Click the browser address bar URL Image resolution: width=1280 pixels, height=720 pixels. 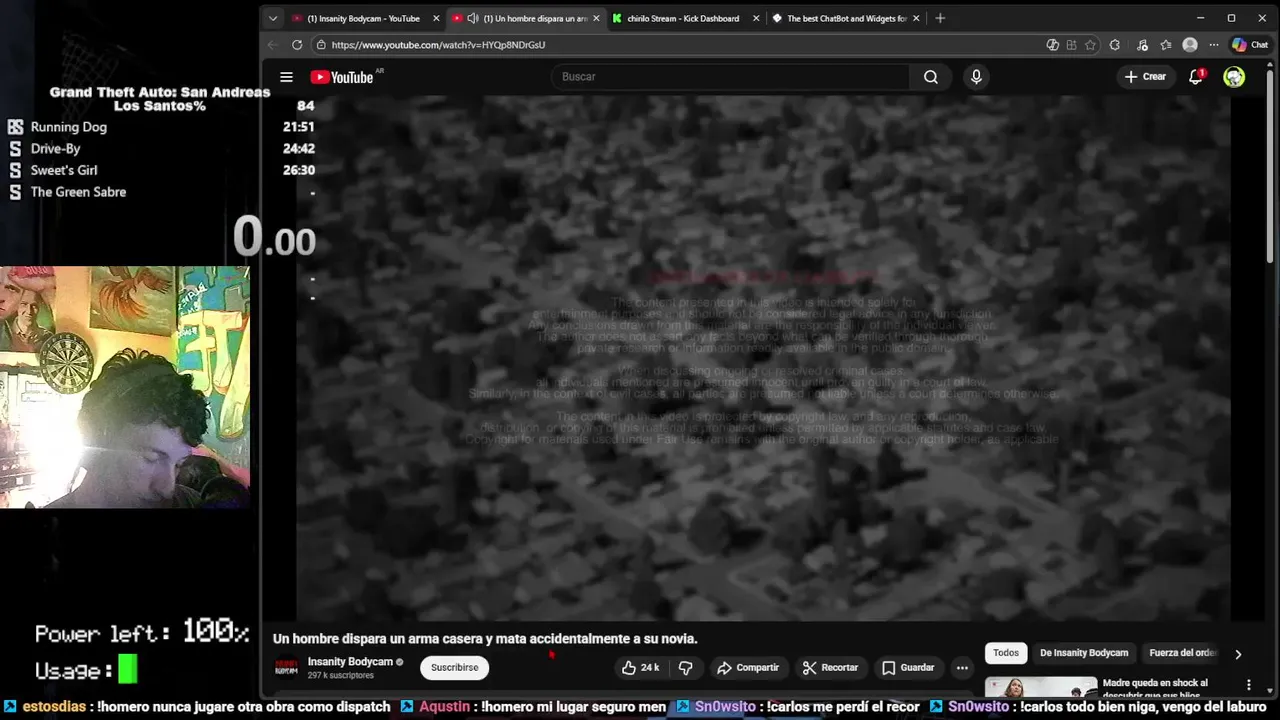[438, 45]
